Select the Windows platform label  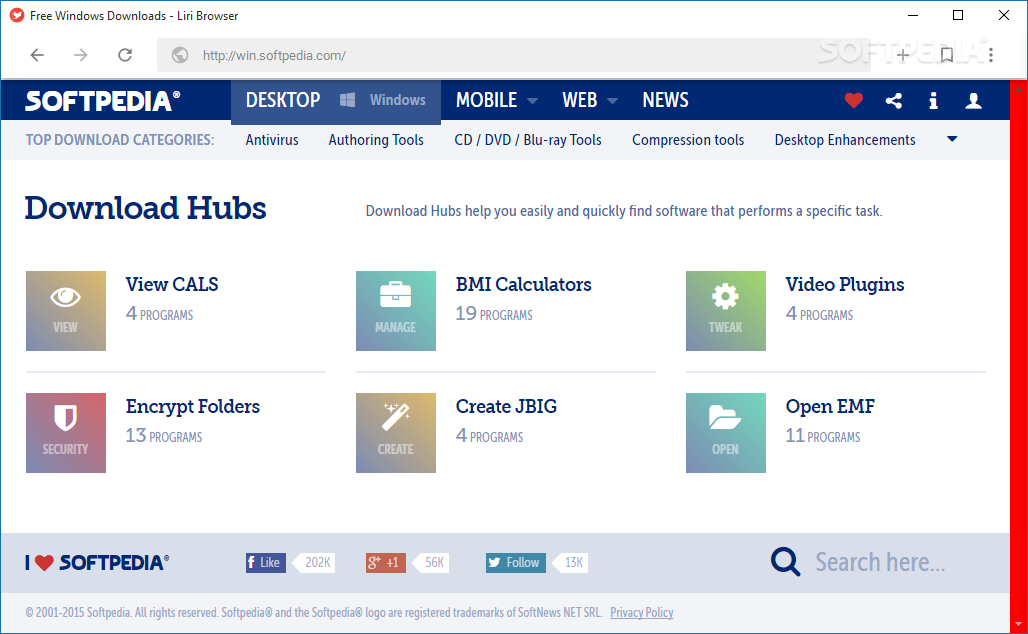click(x=397, y=100)
